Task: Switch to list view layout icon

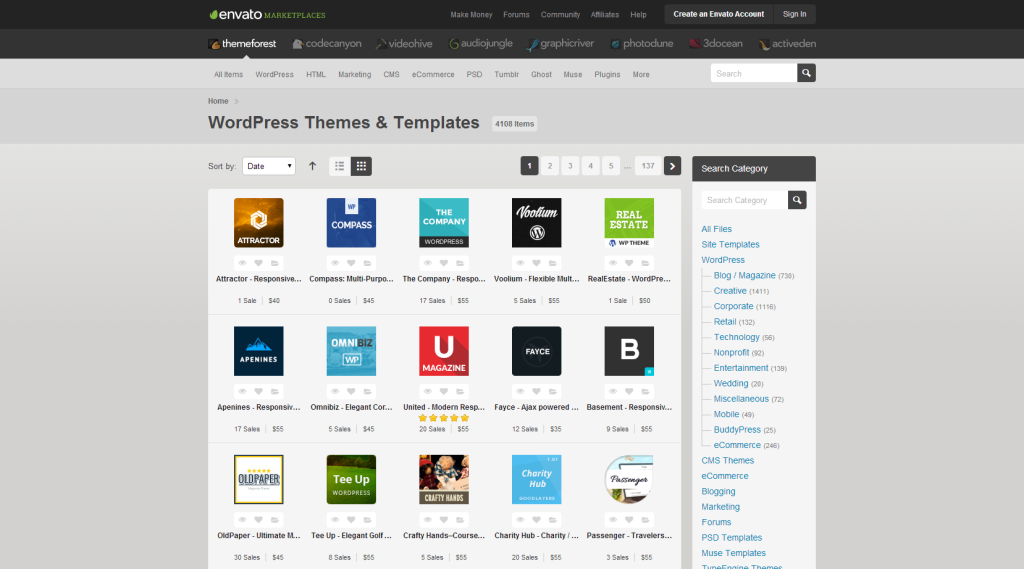Action: coord(340,166)
